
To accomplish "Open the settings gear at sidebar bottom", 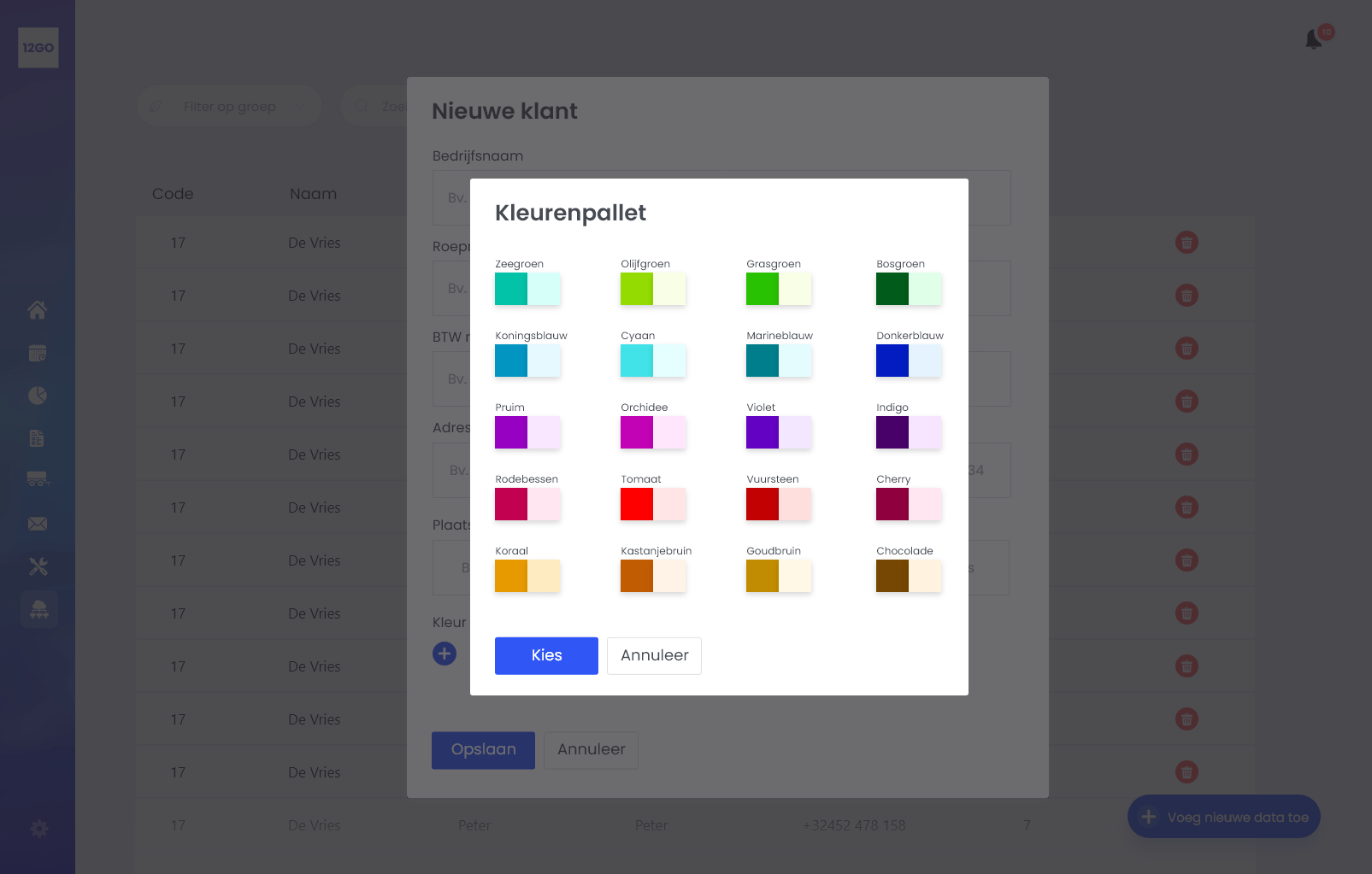I will tap(38, 828).
